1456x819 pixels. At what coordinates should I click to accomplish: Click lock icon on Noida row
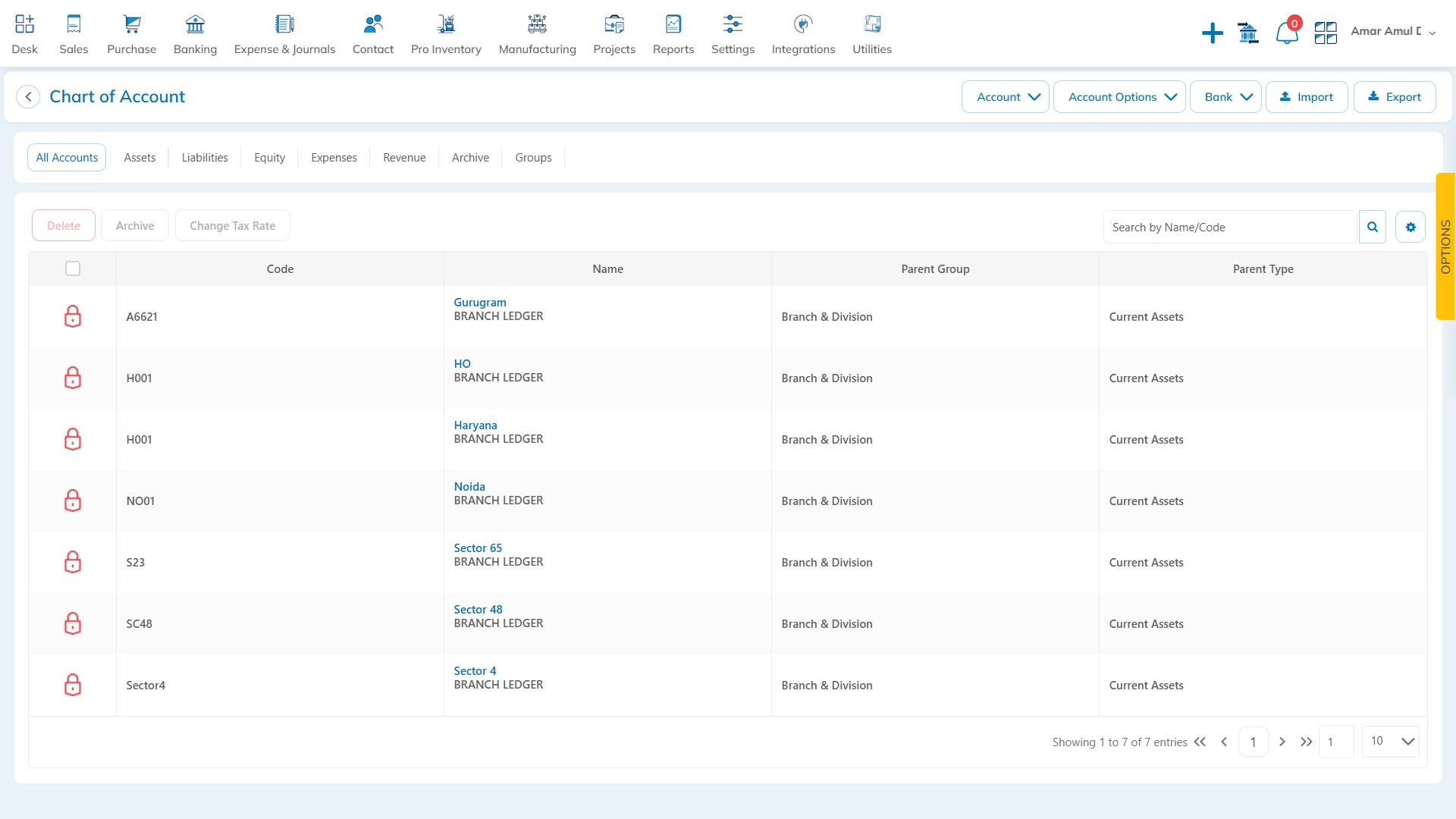click(73, 500)
